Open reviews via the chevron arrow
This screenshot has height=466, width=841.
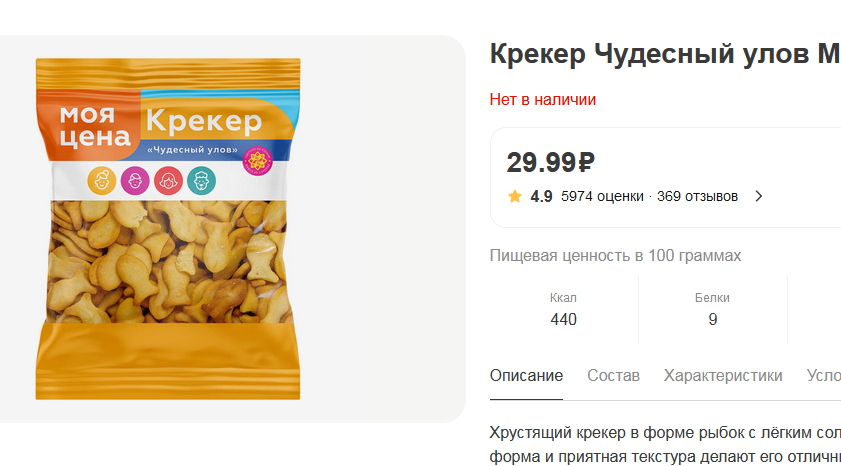(758, 196)
